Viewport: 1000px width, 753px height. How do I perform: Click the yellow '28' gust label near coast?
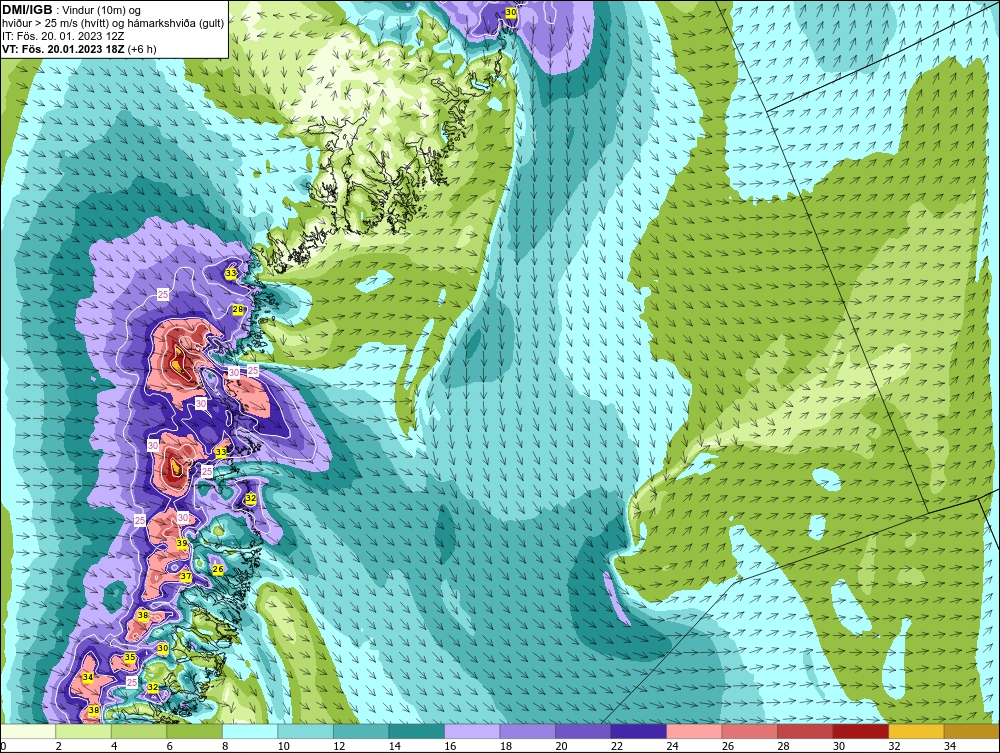pos(238,309)
